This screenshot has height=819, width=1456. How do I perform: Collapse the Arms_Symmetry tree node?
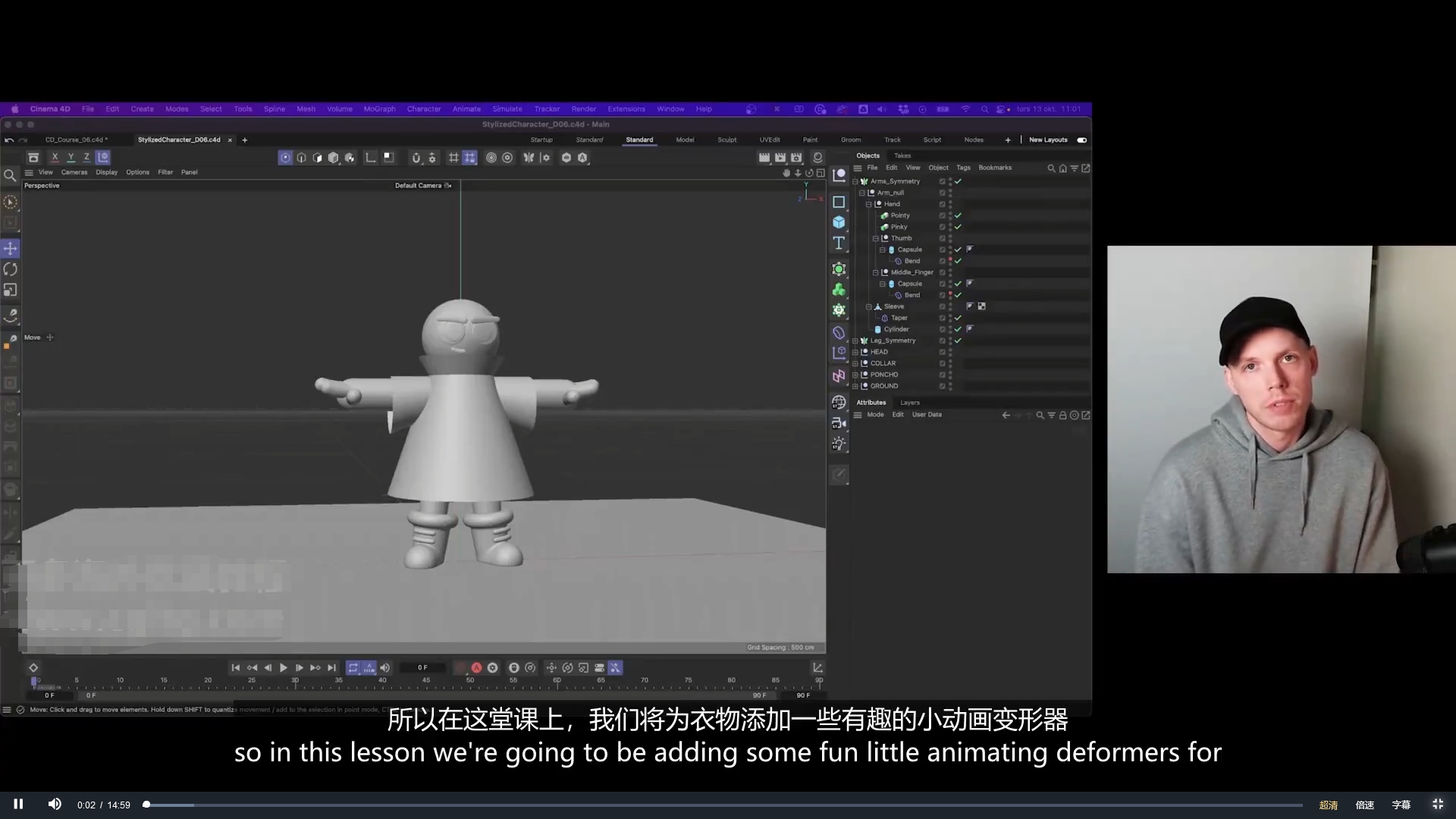tap(855, 182)
